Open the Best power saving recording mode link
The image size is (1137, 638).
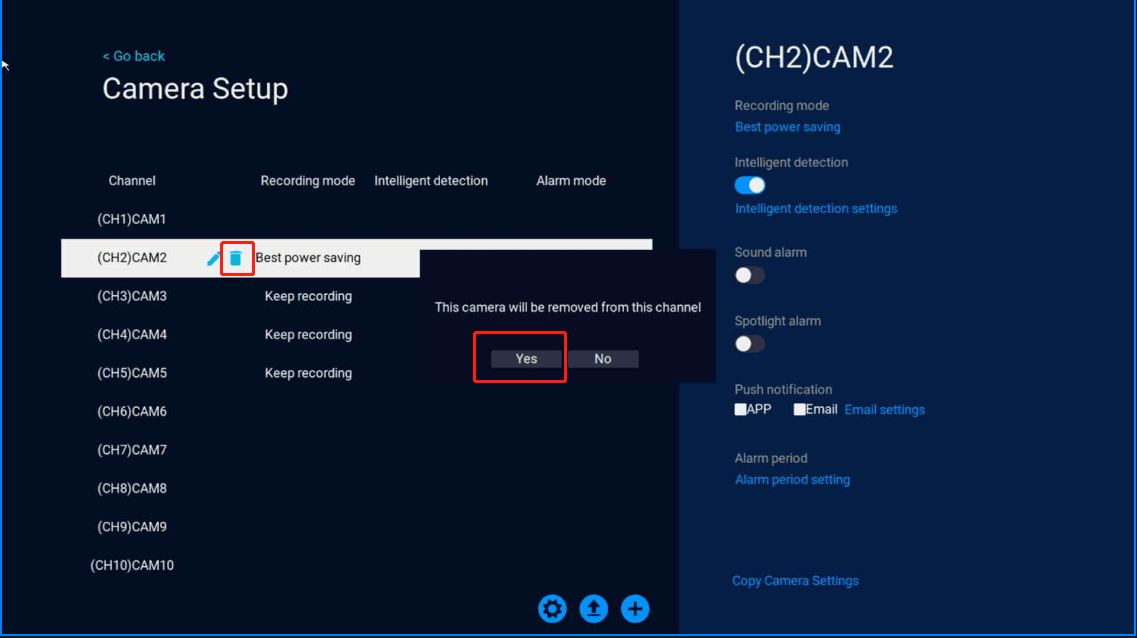(787, 127)
